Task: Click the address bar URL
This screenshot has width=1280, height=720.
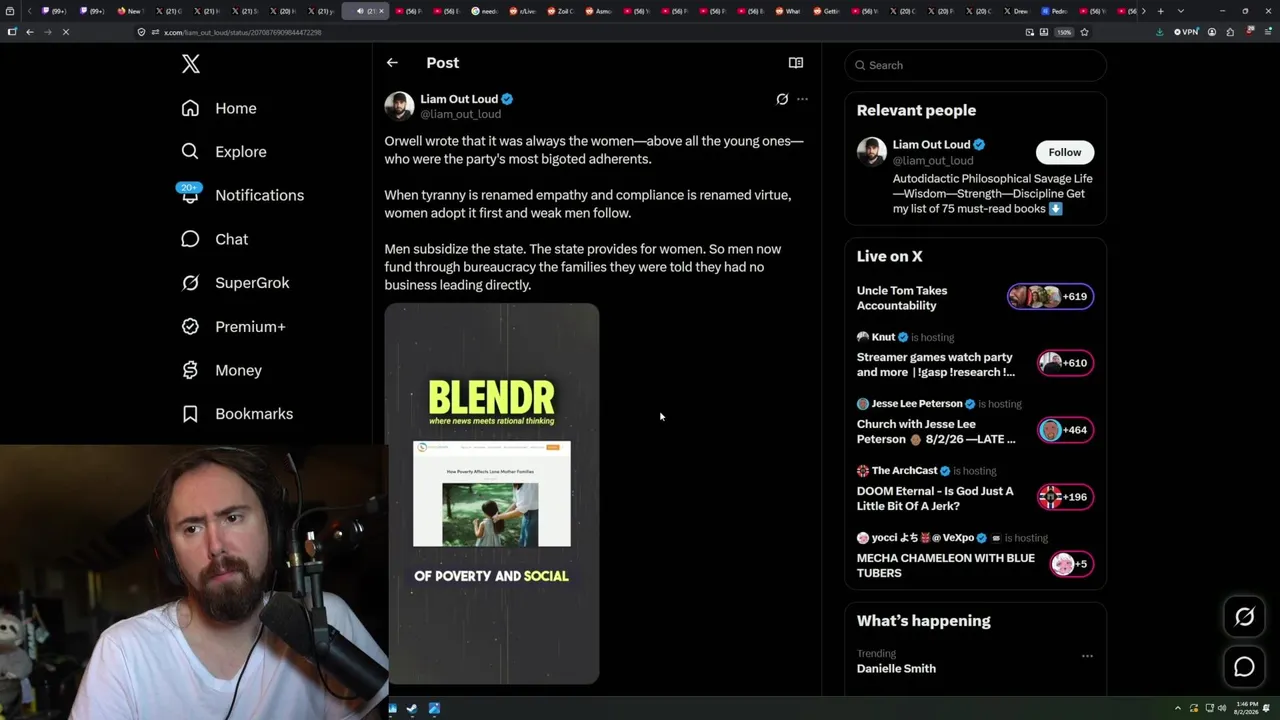Action: click(x=243, y=32)
